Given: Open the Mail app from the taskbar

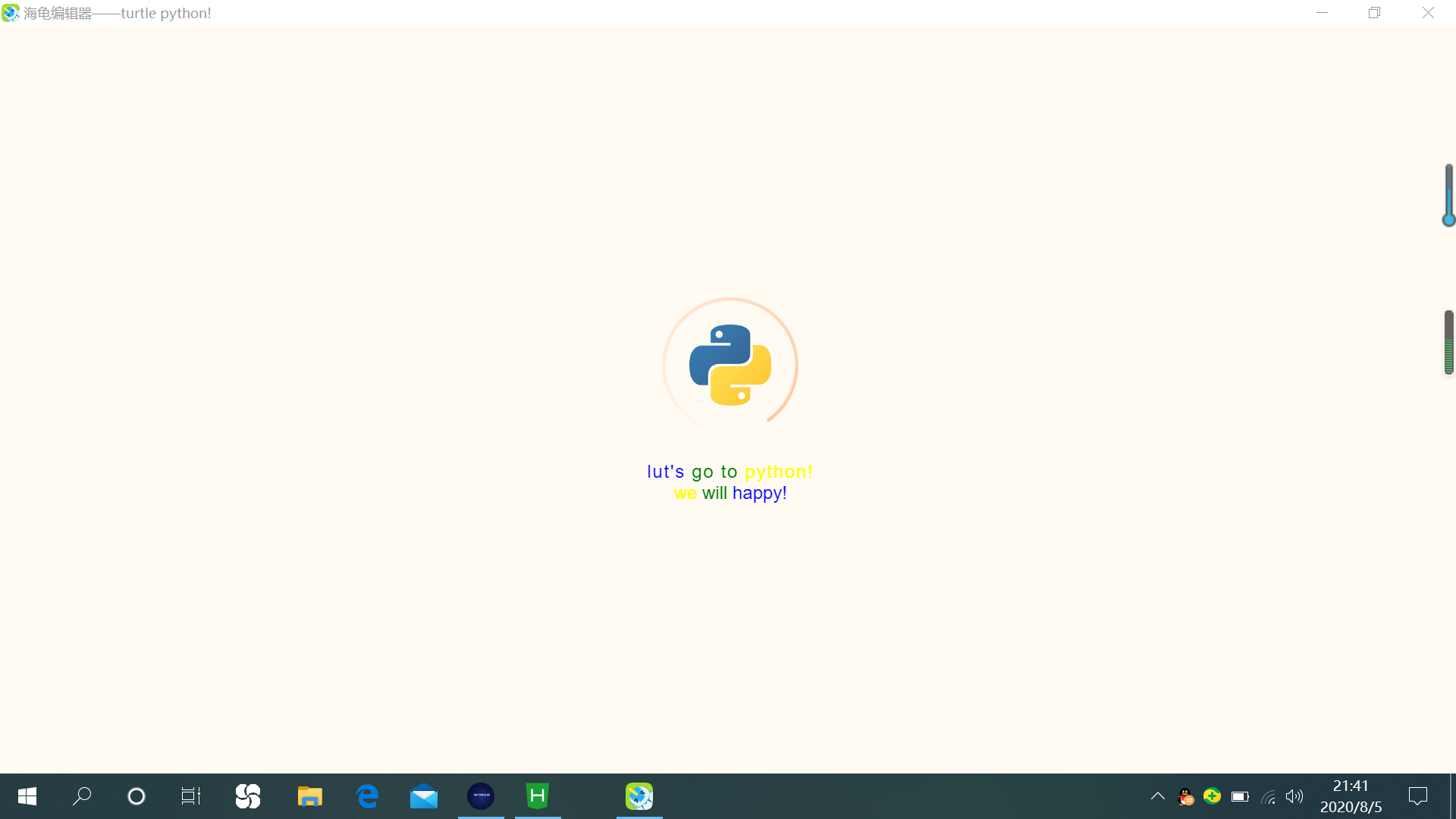Looking at the screenshot, I should pyautogui.click(x=424, y=796).
